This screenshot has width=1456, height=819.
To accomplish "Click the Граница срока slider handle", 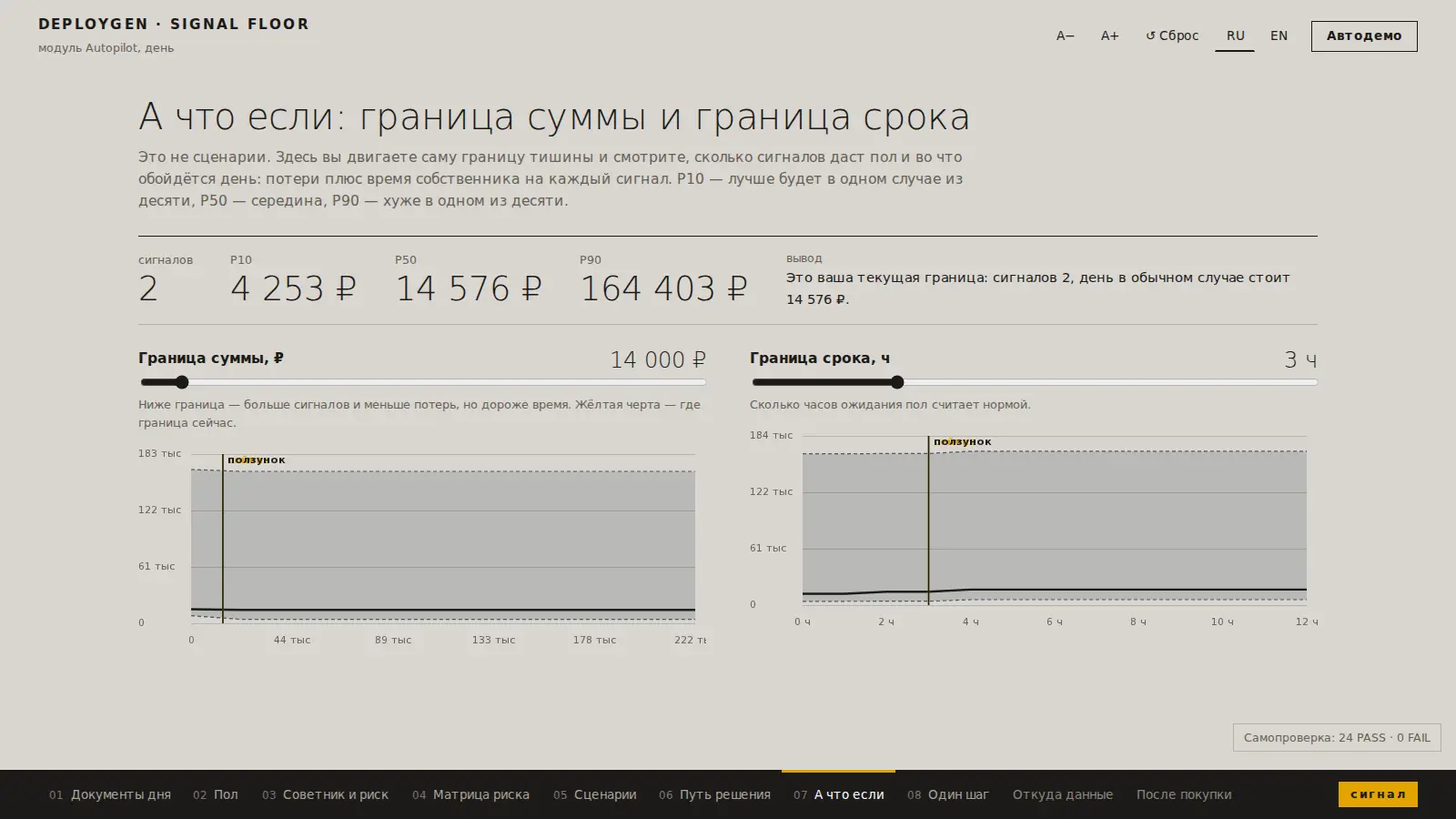I will click(897, 382).
